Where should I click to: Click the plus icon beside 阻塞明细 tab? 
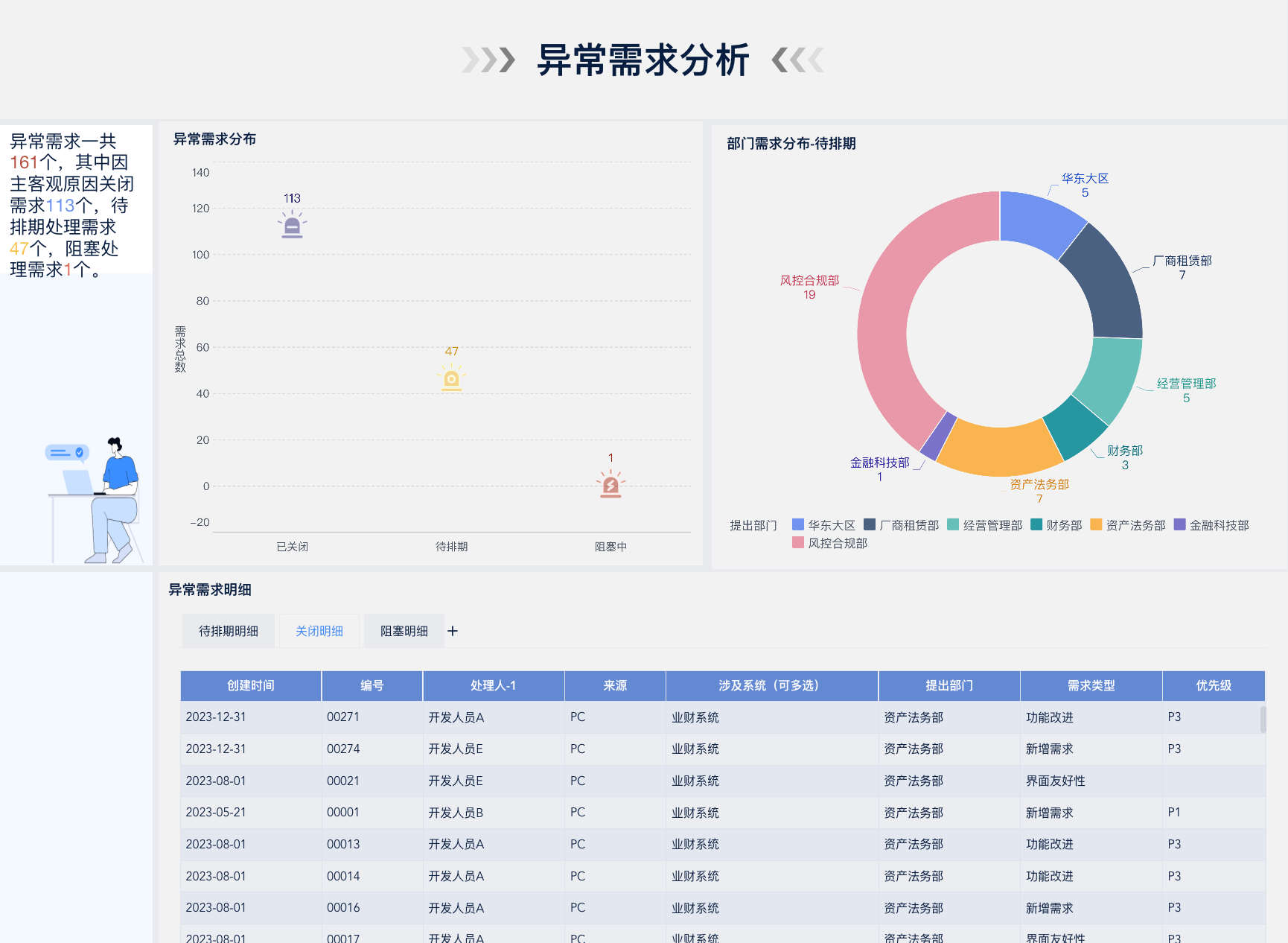point(453,631)
